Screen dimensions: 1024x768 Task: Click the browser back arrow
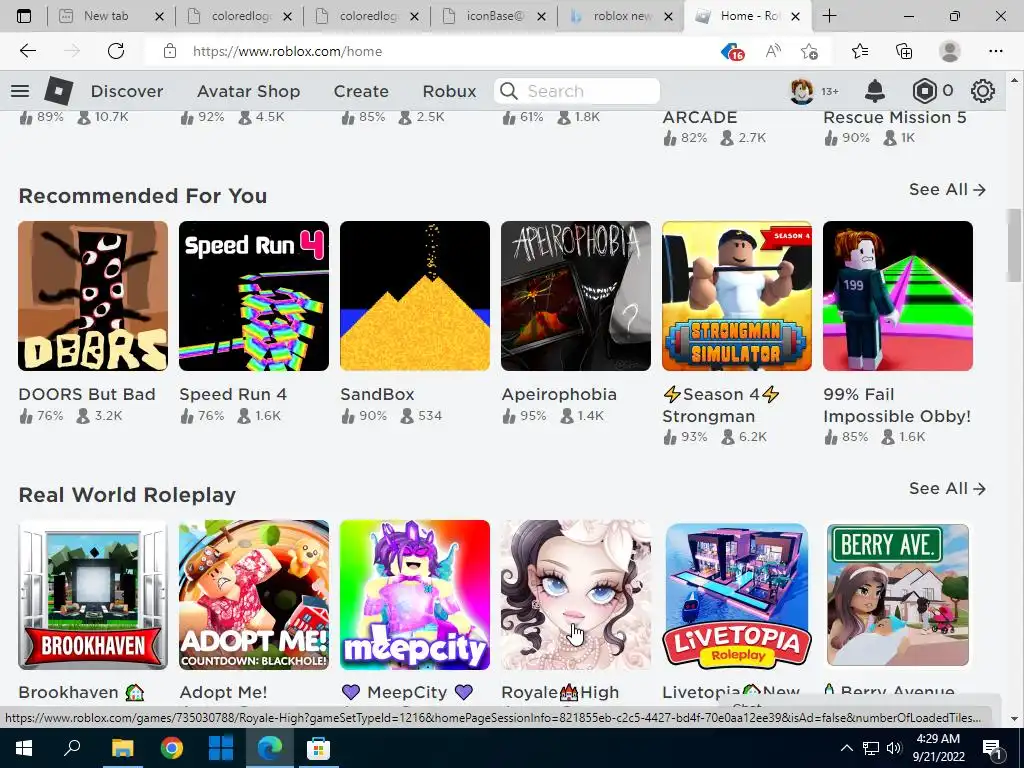27,51
